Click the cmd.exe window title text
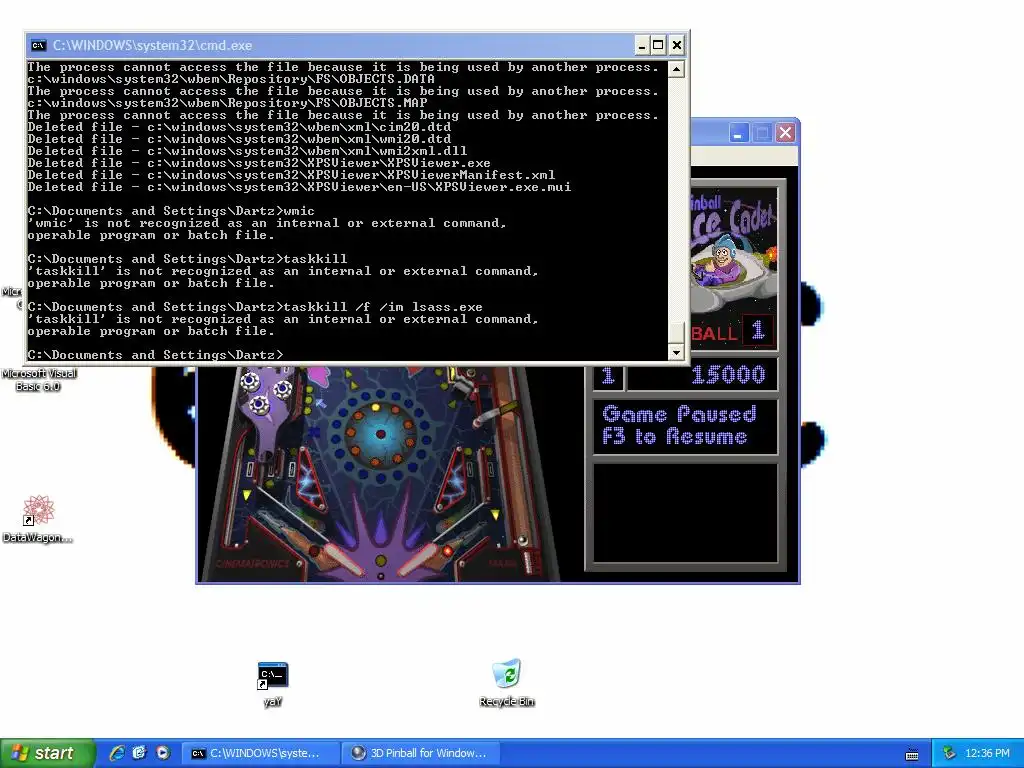 [x=152, y=45]
